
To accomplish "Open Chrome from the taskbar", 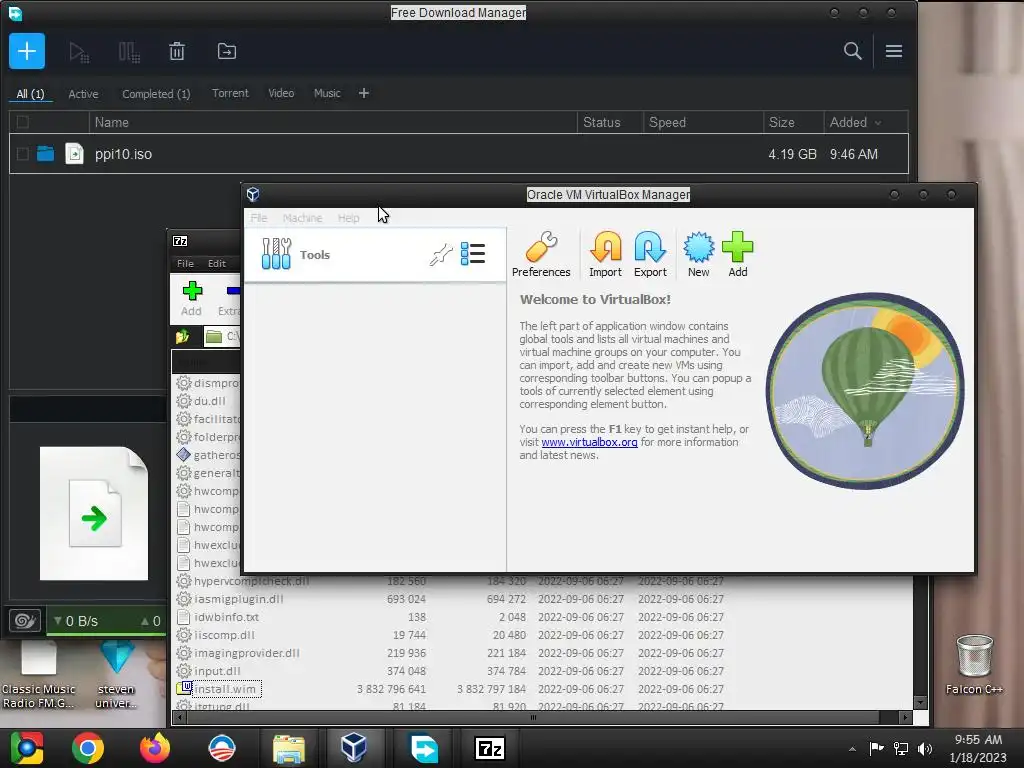I will tap(88, 748).
